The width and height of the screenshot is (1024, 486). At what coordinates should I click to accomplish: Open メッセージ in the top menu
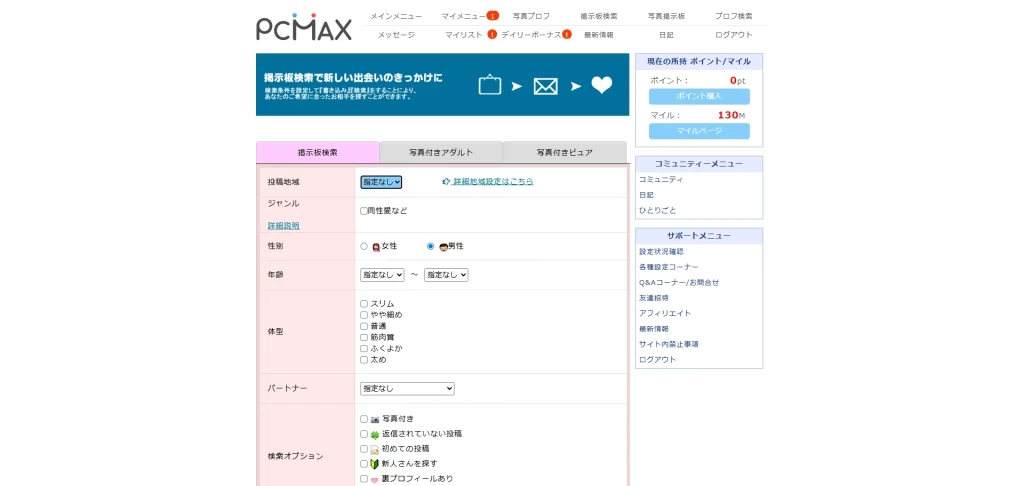[396, 34]
